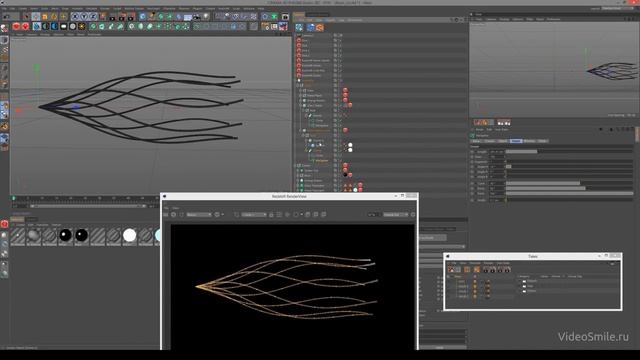The width and height of the screenshot is (640, 360).
Task: Select the Spline Pen tool
Action: click(152, 16)
